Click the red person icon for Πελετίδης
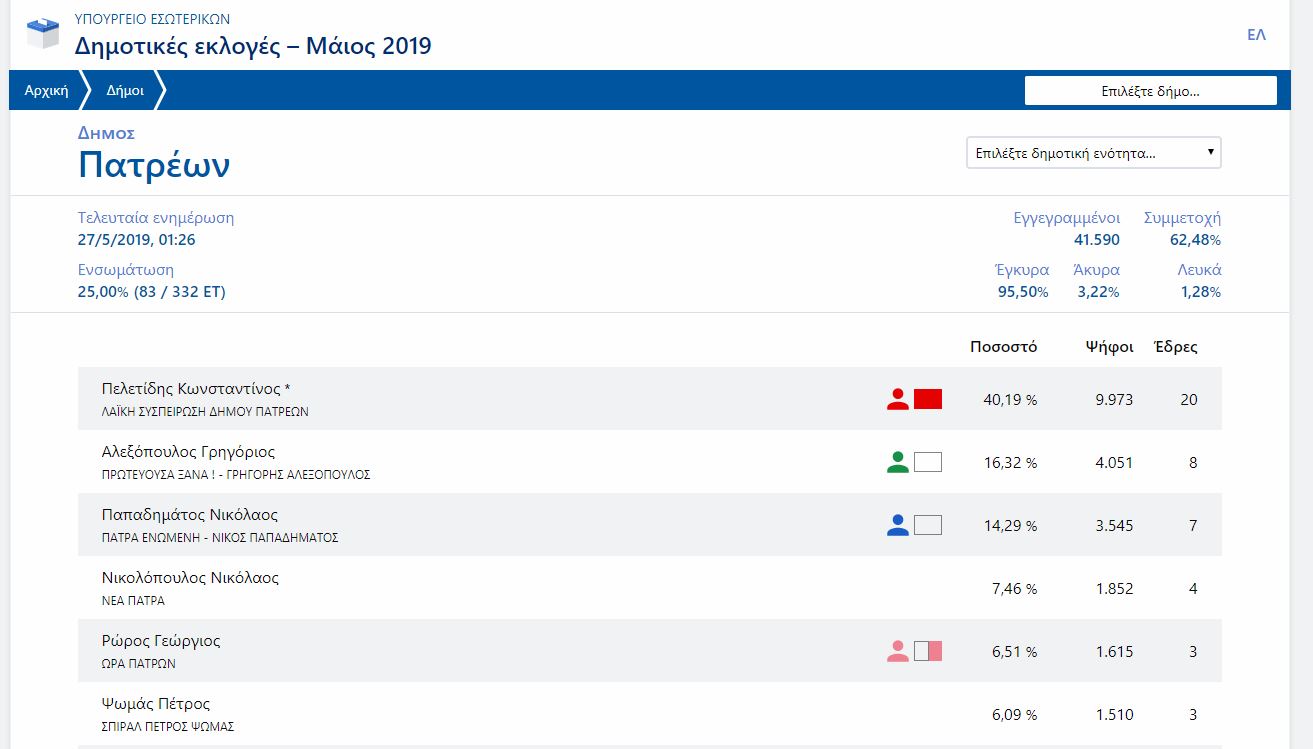 coord(898,399)
